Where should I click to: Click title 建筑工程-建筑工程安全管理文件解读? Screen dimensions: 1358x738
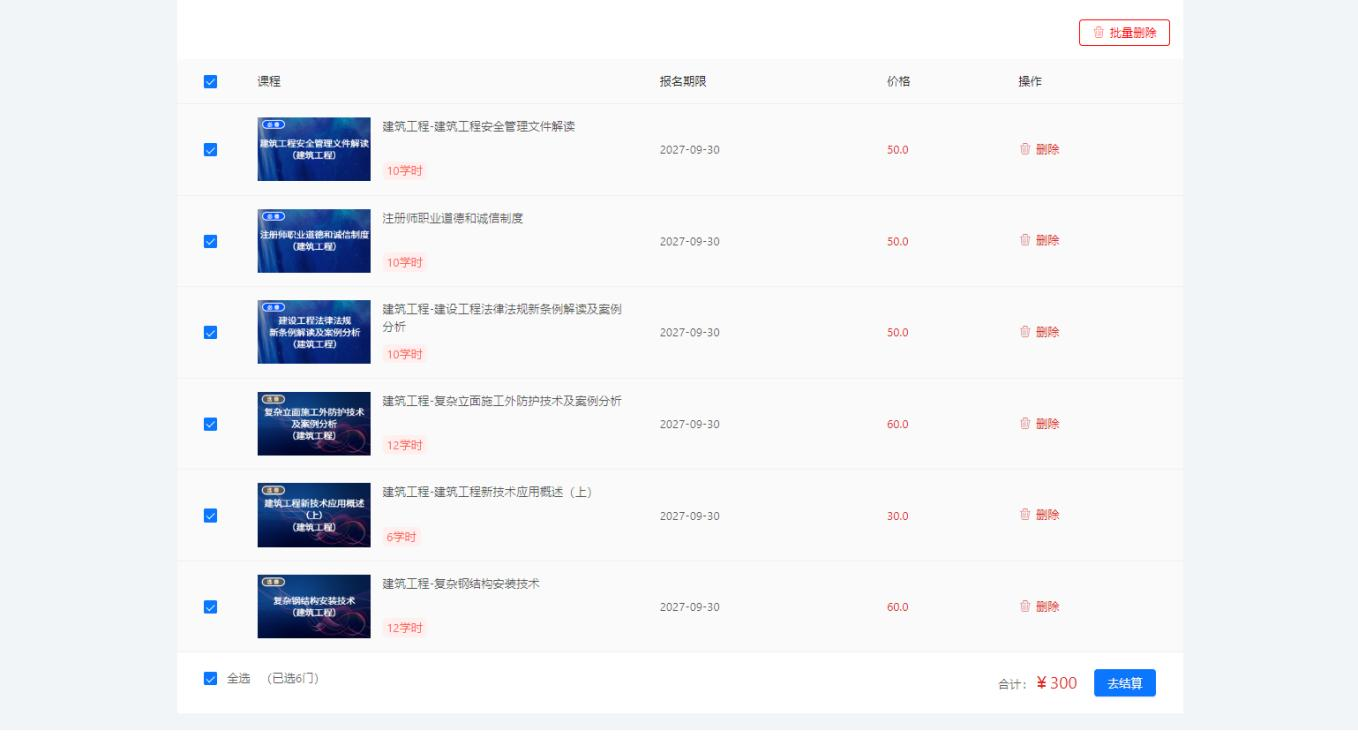pyautogui.click(x=479, y=127)
